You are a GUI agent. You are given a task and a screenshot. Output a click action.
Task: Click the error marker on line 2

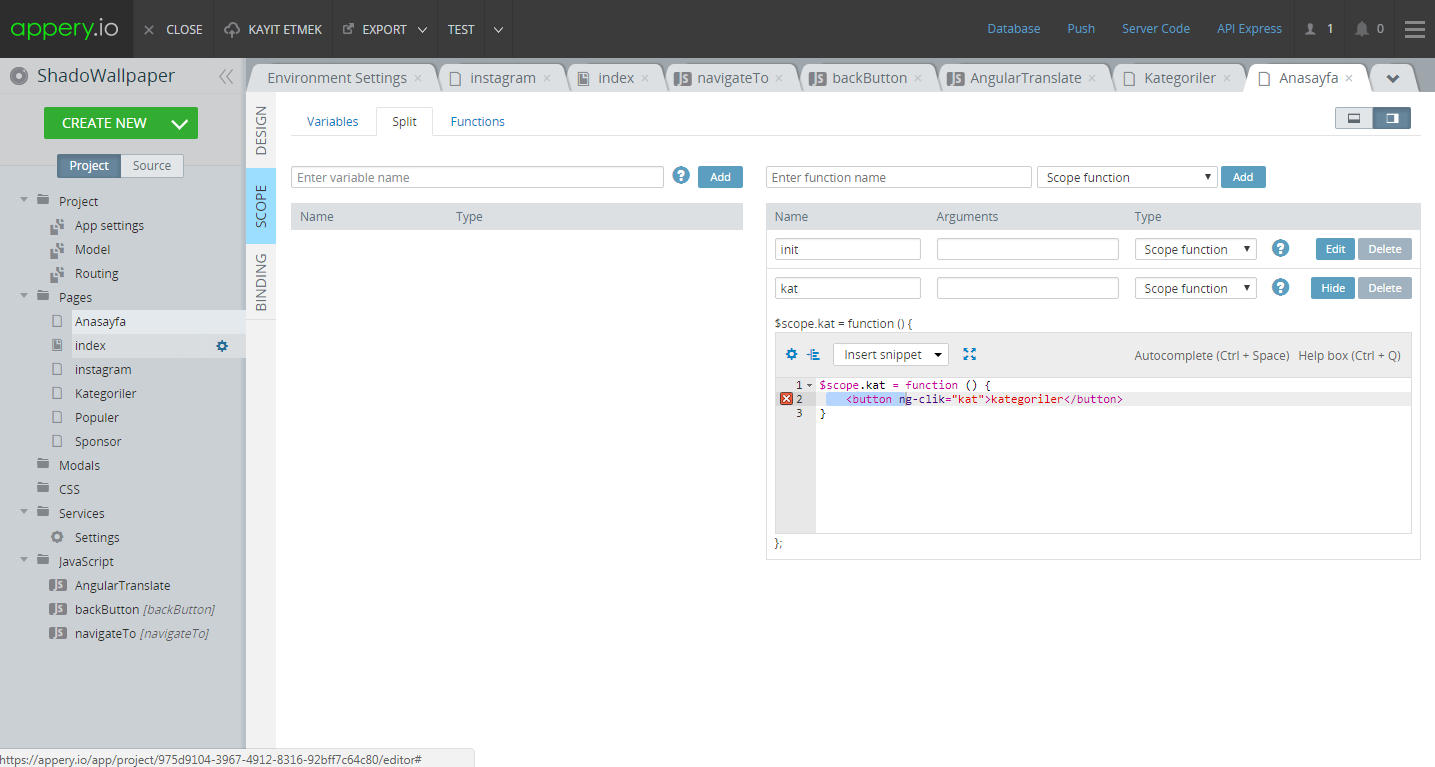point(786,399)
